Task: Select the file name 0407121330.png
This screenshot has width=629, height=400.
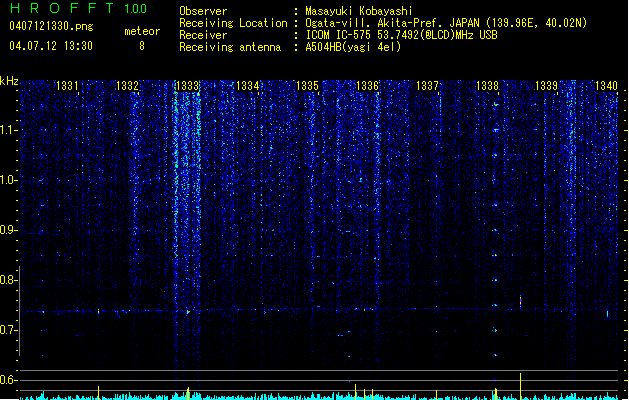Action: point(51,27)
